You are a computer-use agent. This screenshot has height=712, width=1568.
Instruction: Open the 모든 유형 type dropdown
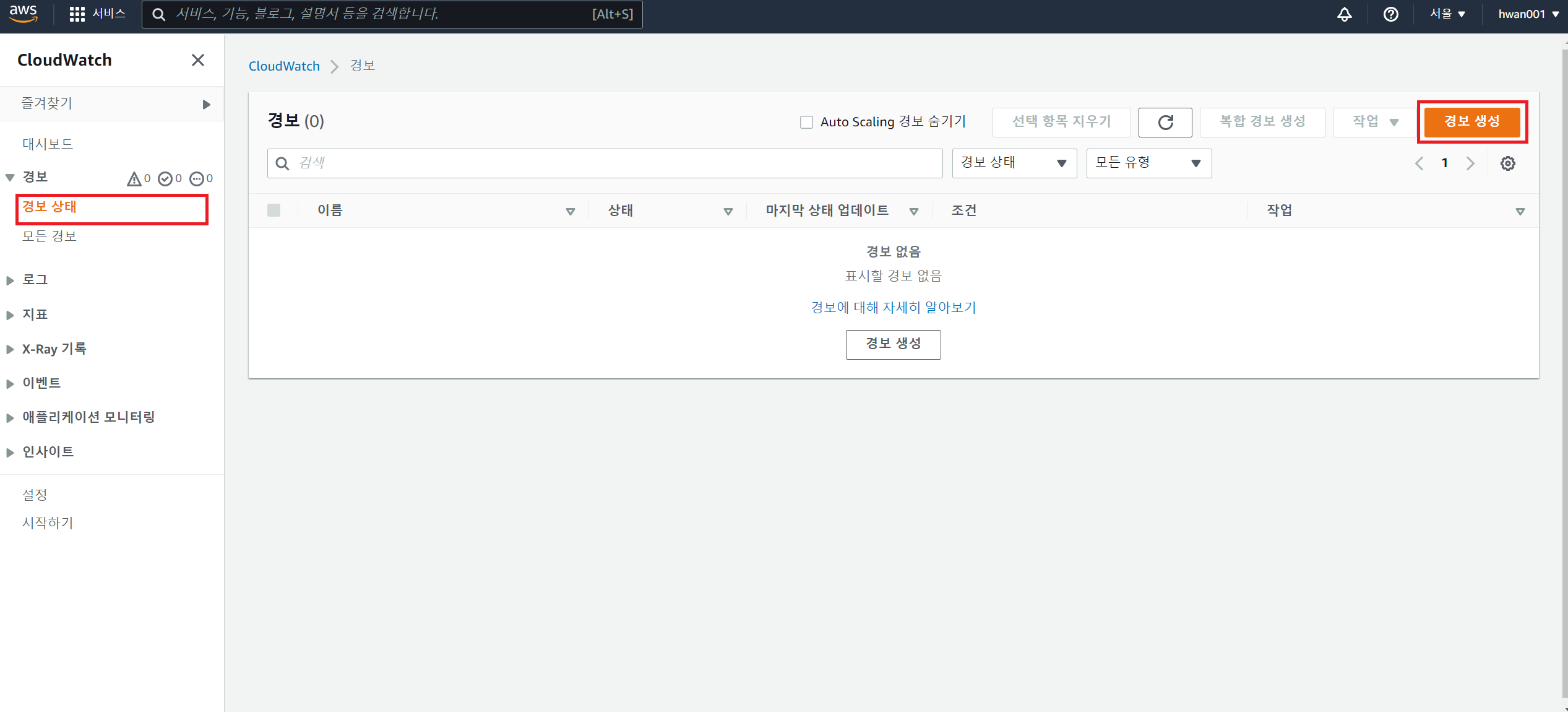1148,163
